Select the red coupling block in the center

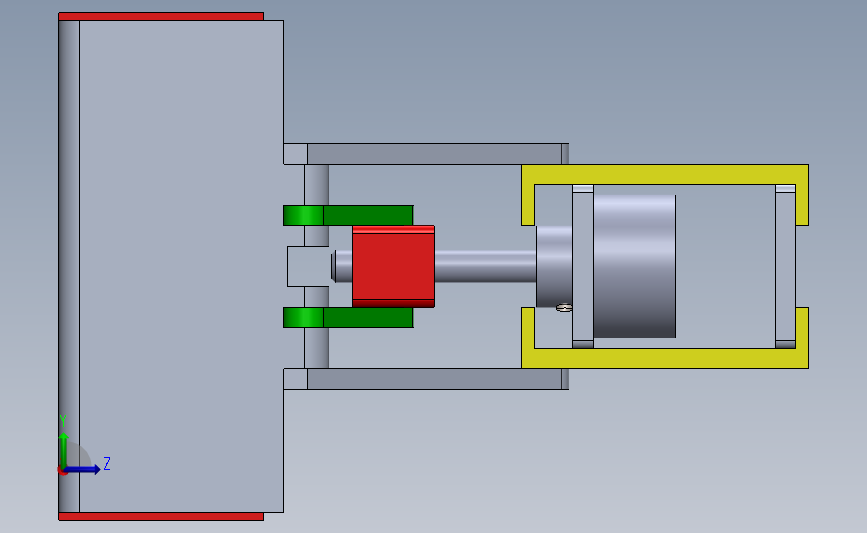tap(393, 266)
